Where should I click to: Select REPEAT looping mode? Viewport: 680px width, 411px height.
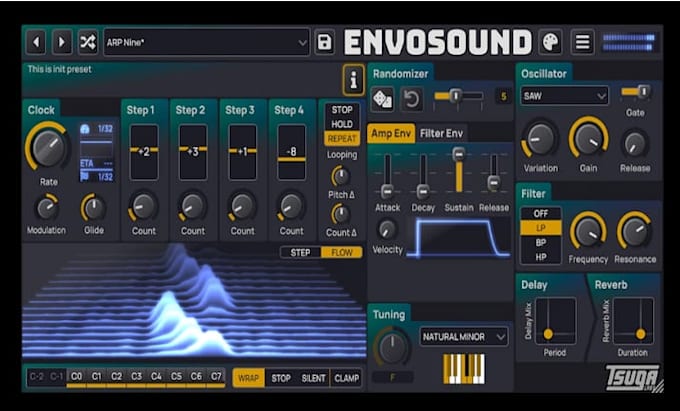click(342, 139)
